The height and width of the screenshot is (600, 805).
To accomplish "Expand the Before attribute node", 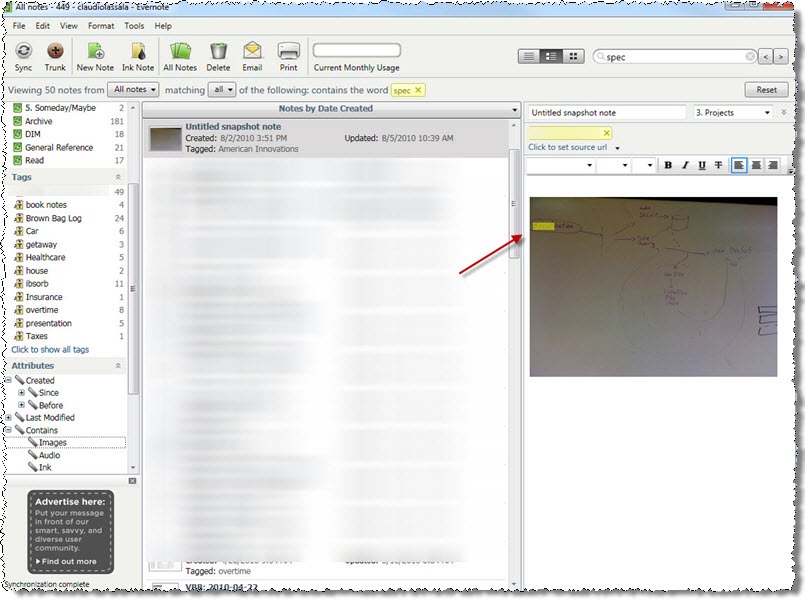I will [22, 405].
